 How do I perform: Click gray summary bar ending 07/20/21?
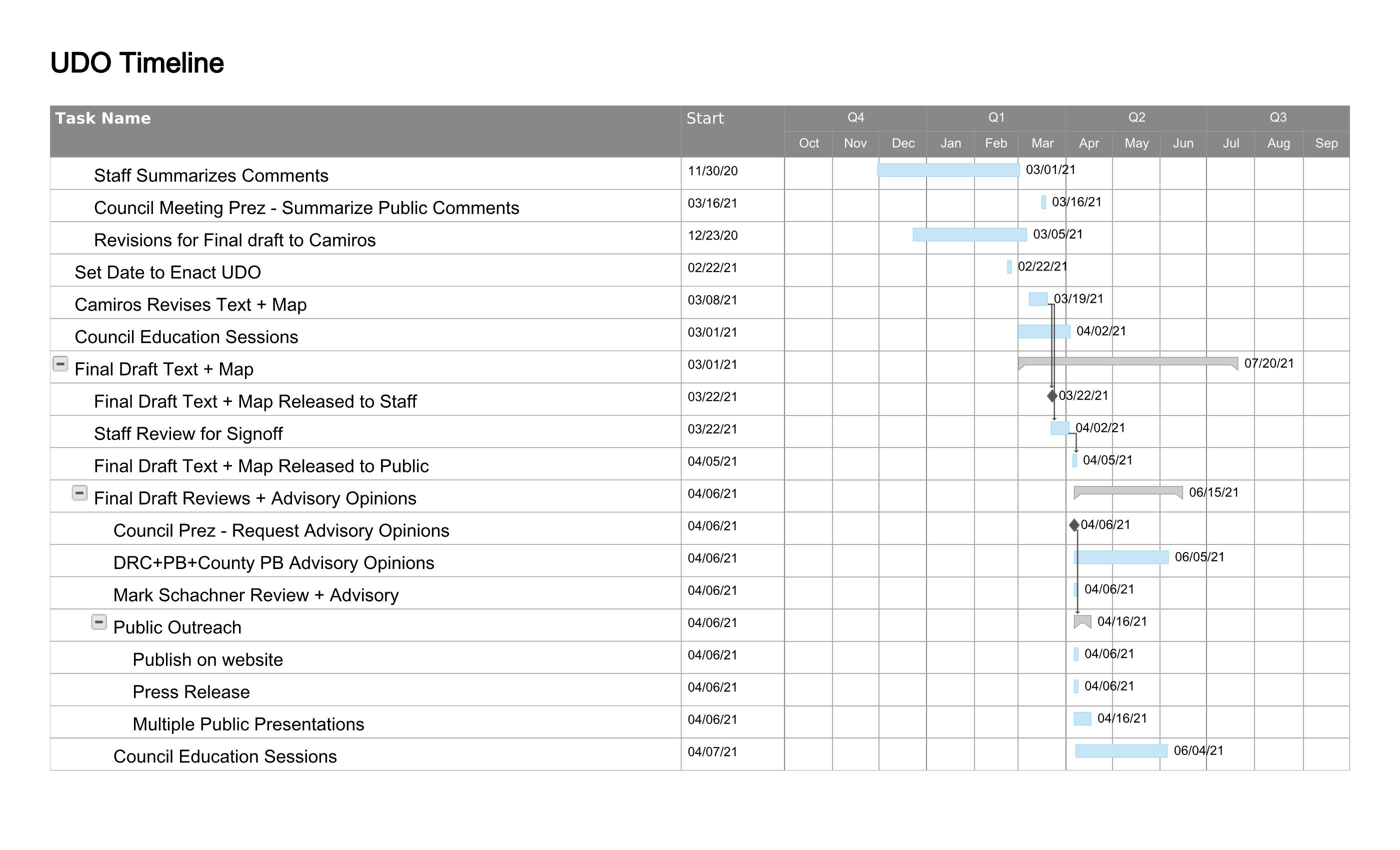[1127, 361]
